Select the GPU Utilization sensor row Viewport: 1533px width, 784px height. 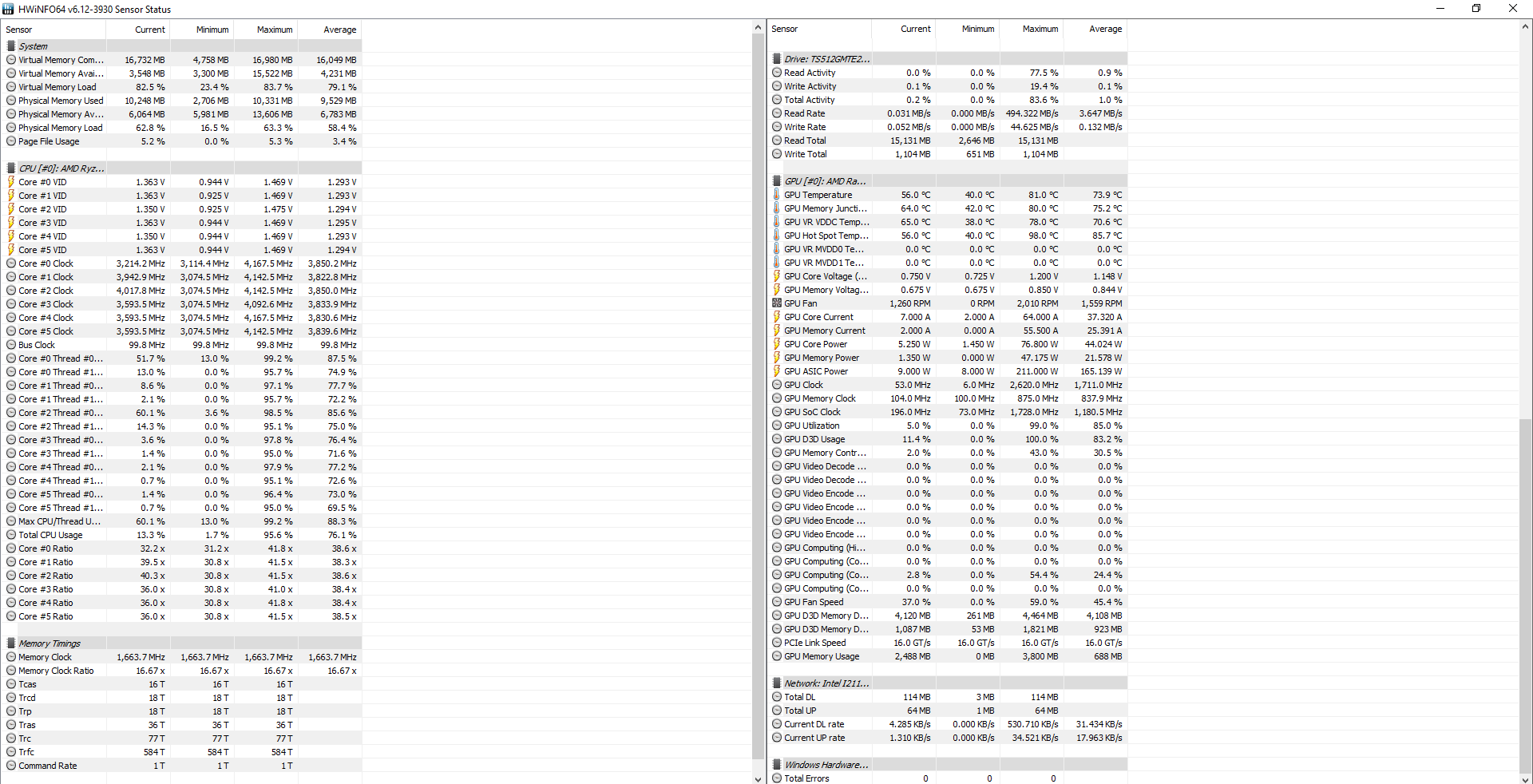pos(811,426)
